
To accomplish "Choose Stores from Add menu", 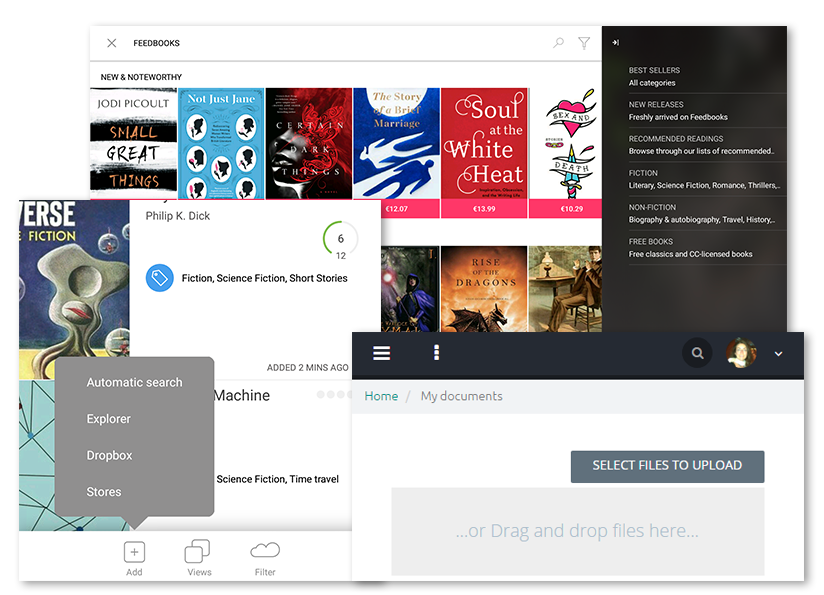I will (104, 492).
